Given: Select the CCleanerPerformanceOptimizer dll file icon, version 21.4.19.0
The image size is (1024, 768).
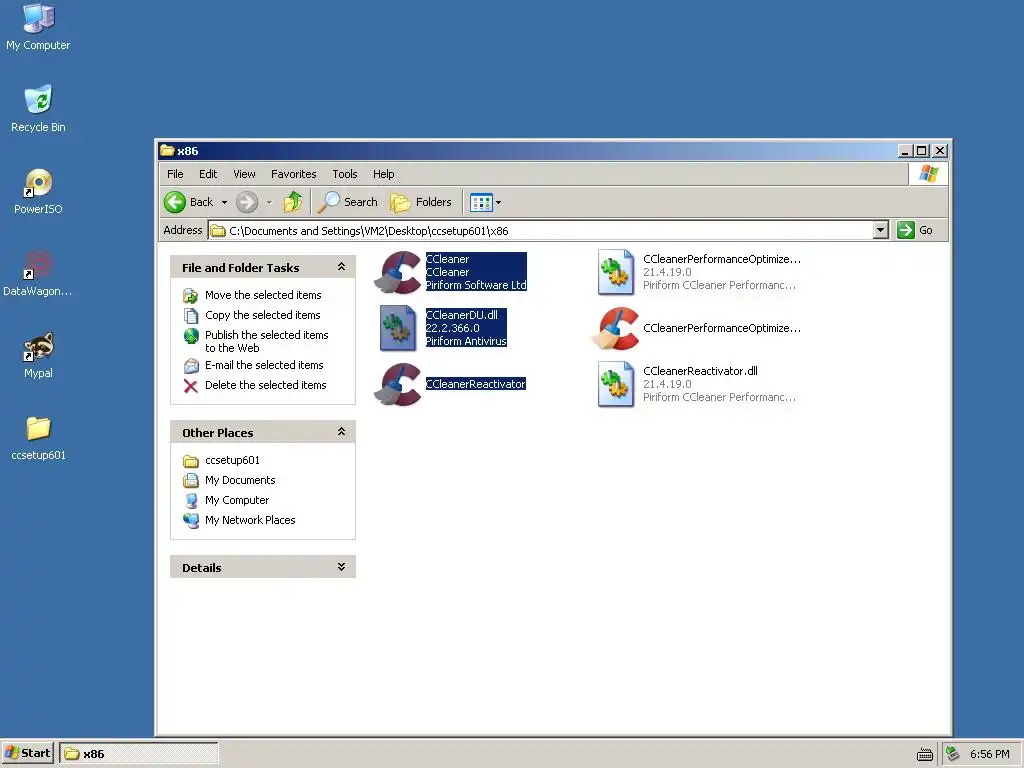Looking at the screenshot, I should 616,272.
